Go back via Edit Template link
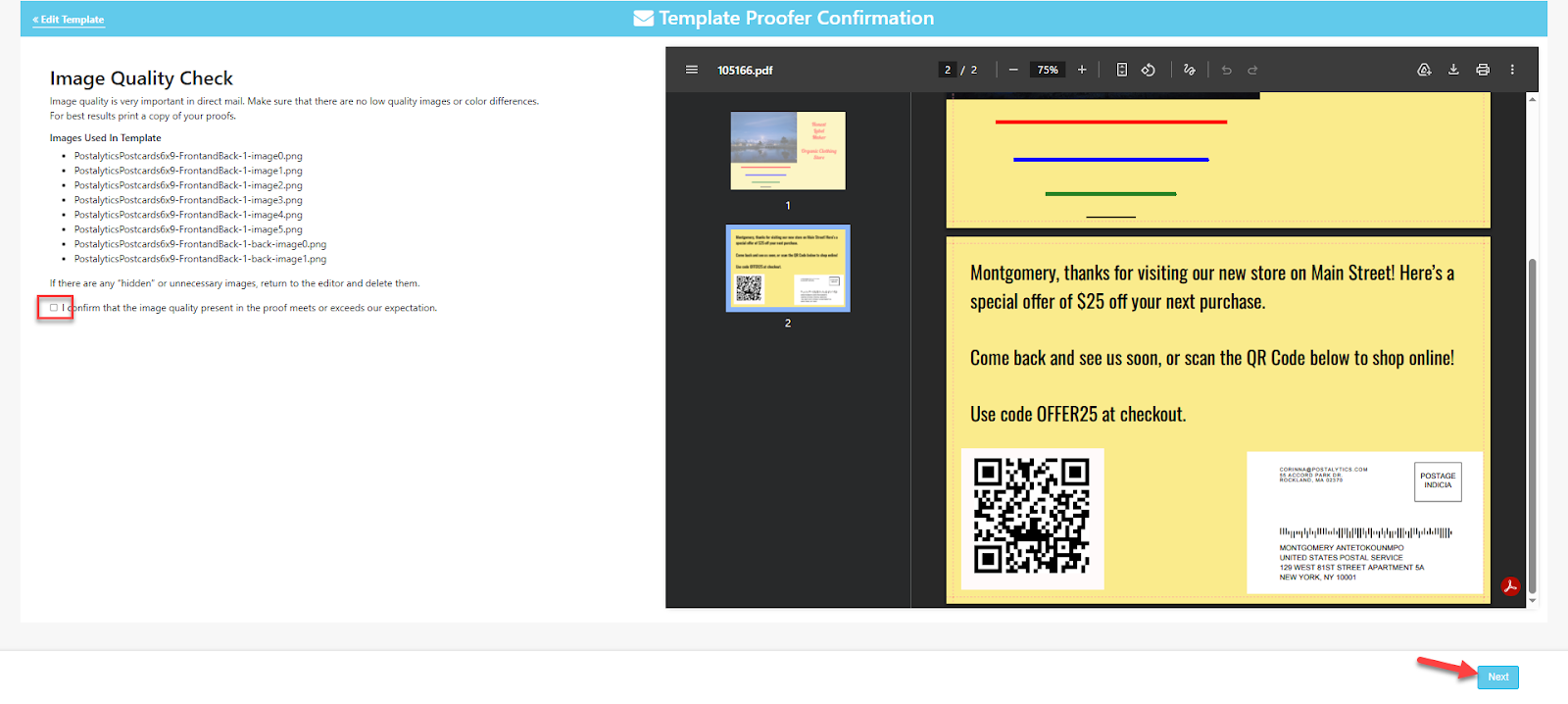The height and width of the screenshot is (704, 1568). [x=69, y=20]
